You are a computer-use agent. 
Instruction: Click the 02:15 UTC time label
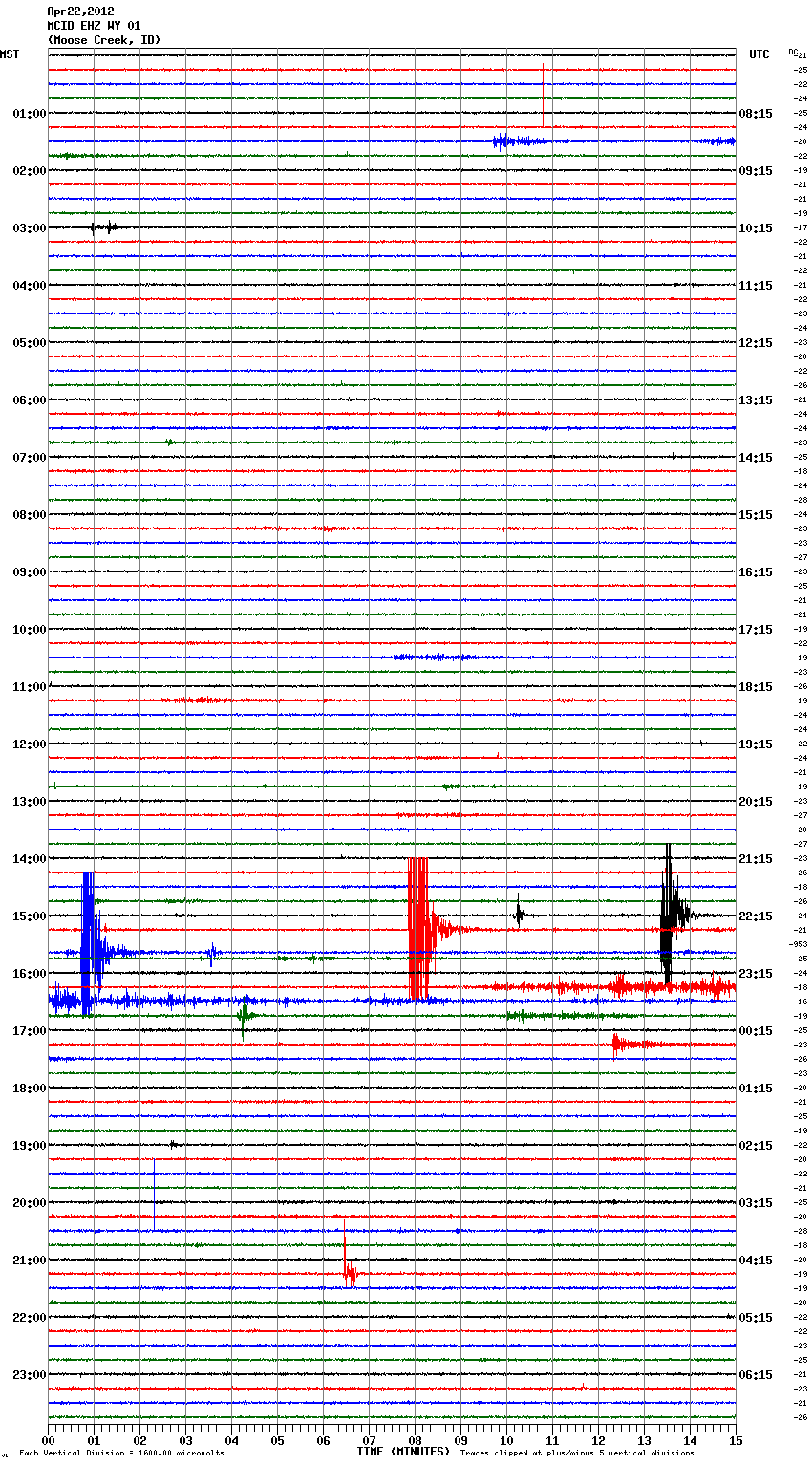tap(756, 1145)
